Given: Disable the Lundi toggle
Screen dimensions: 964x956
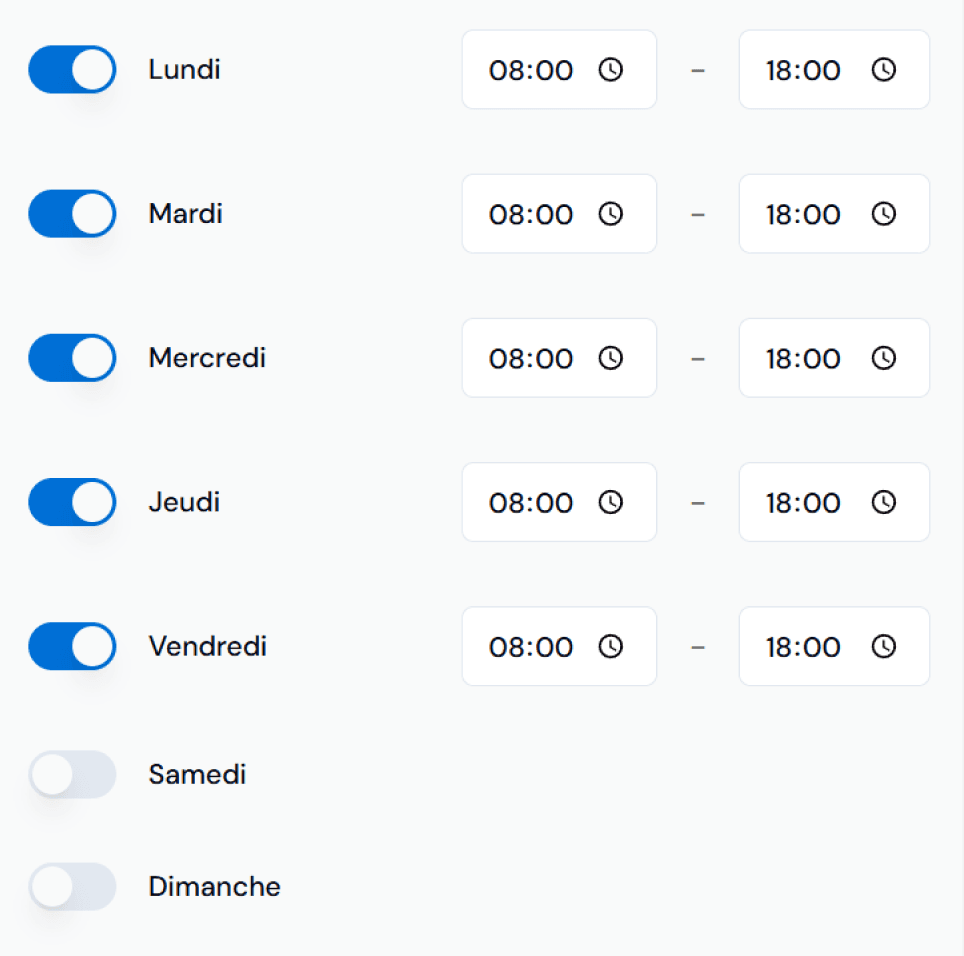Looking at the screenshot, I should click(x=72, y=70).
